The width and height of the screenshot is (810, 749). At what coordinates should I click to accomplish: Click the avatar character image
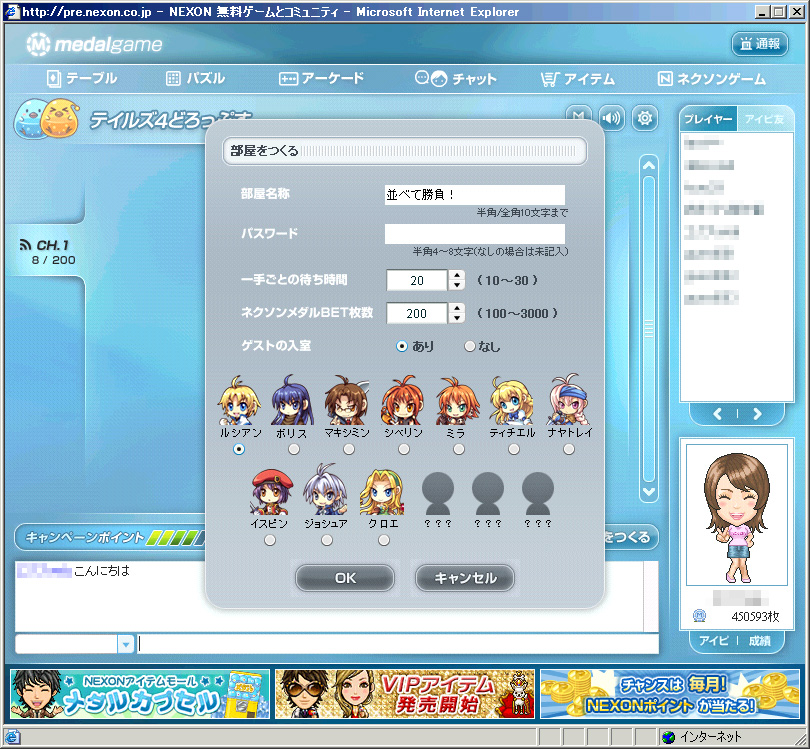[x=737, y=515]
